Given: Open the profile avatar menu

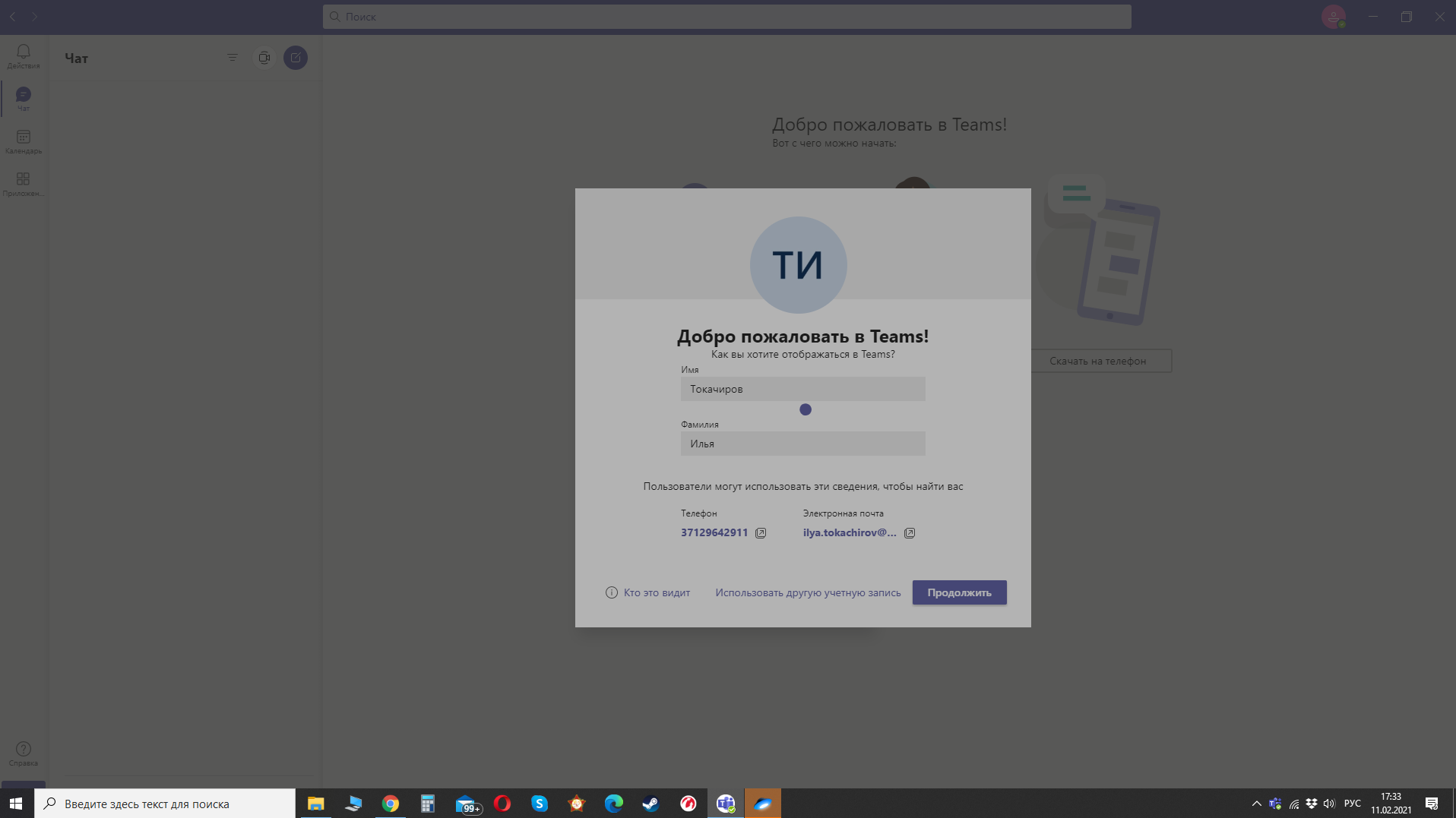Looking at the screenshot, I should click(1334, 17).
